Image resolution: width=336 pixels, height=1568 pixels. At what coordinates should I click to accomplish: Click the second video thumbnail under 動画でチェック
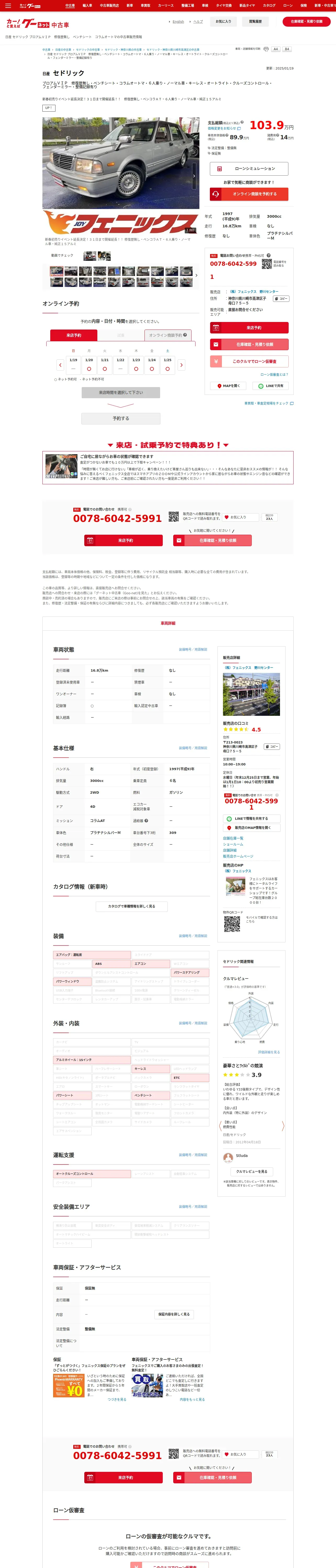pyautogui.click(x=104, y=256)
